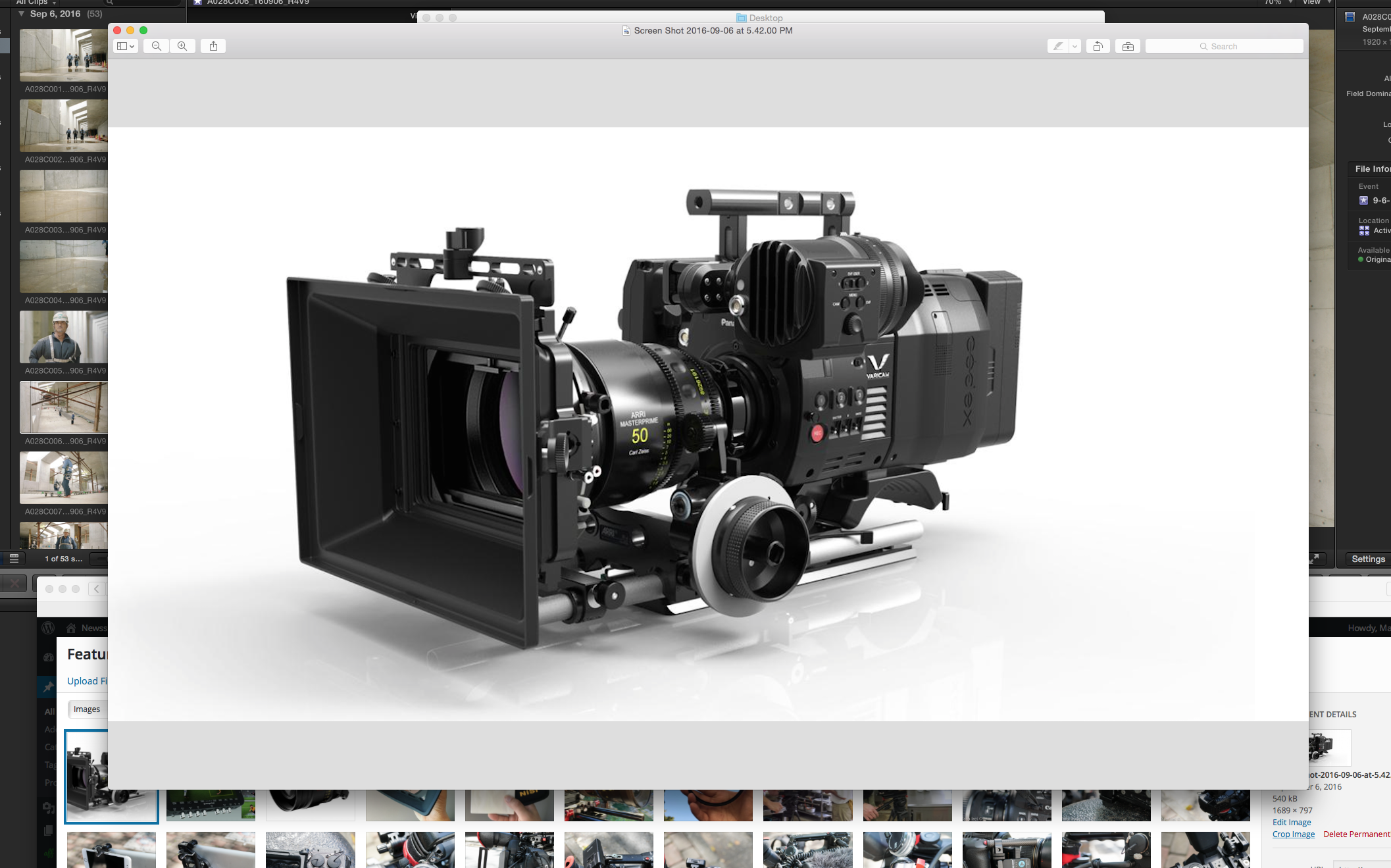Select the Highlight pen tool
The image size is (1391, 868).
[x=1057, y=46]
